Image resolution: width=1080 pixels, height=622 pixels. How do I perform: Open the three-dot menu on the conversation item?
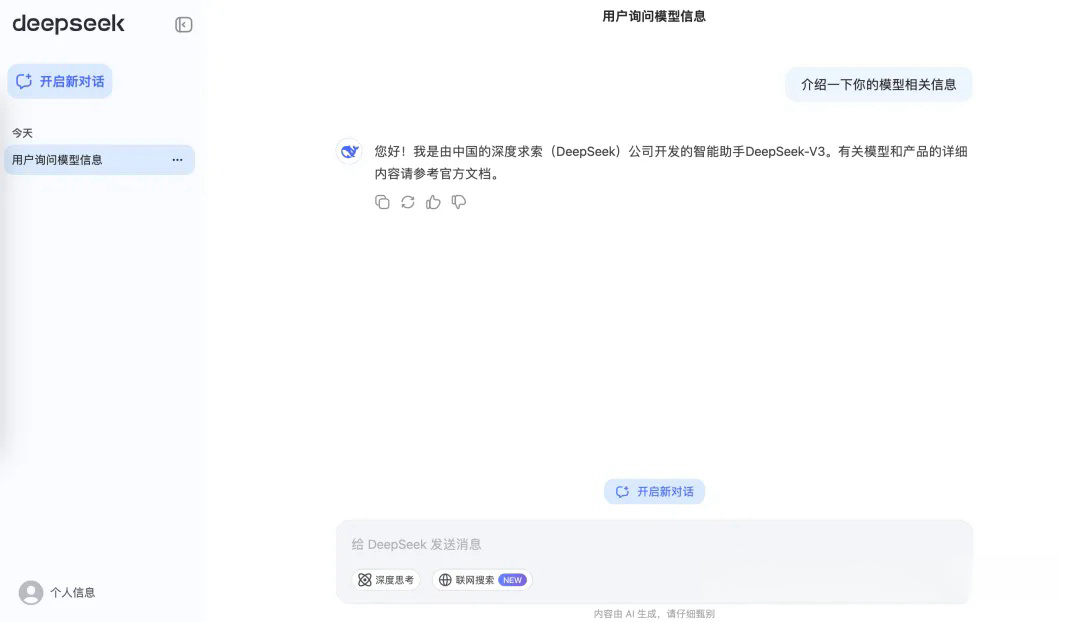pyautogui.click(x=177, y=160)
